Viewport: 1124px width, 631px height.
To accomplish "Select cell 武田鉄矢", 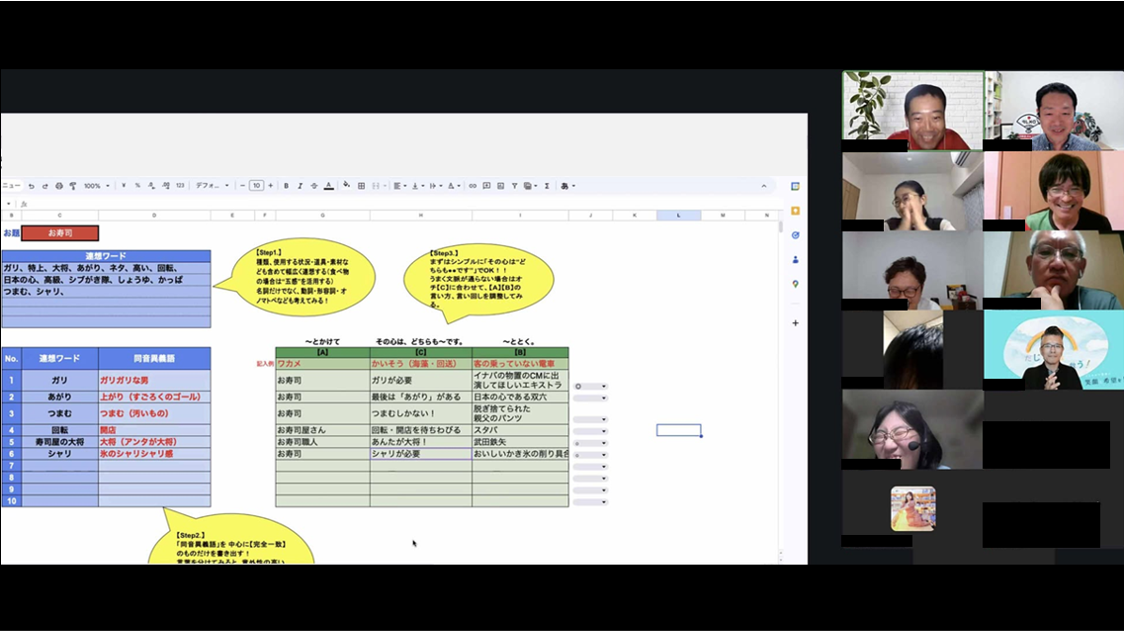I will [520, 442].
